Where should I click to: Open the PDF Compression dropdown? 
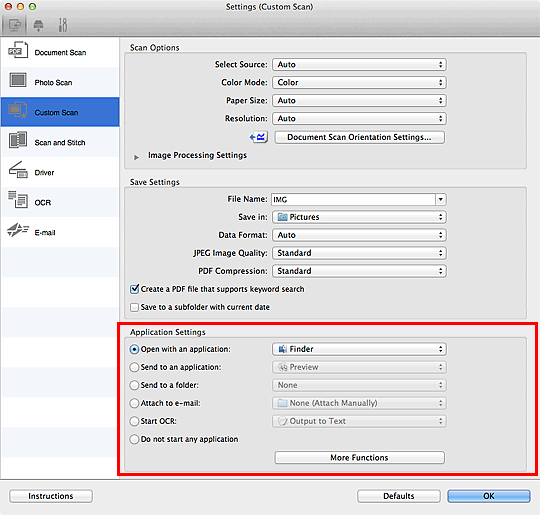click(359, 271)
